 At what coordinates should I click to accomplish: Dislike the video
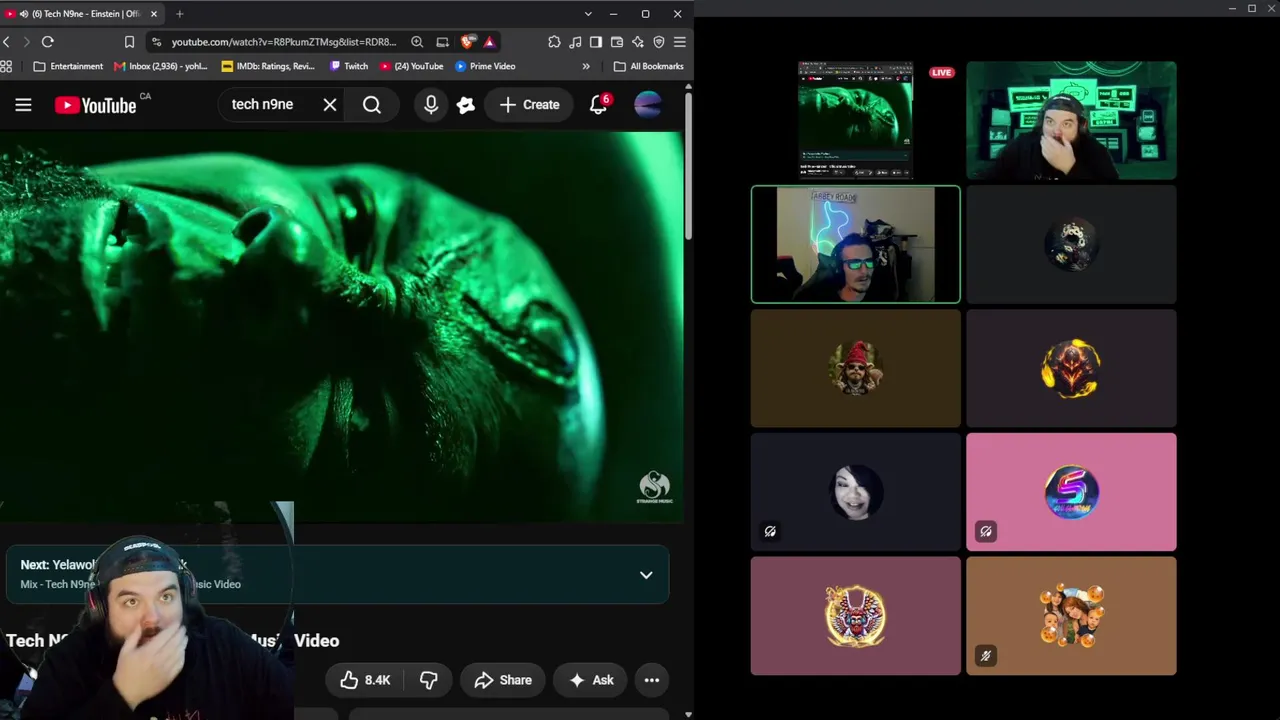coord(429,680)
